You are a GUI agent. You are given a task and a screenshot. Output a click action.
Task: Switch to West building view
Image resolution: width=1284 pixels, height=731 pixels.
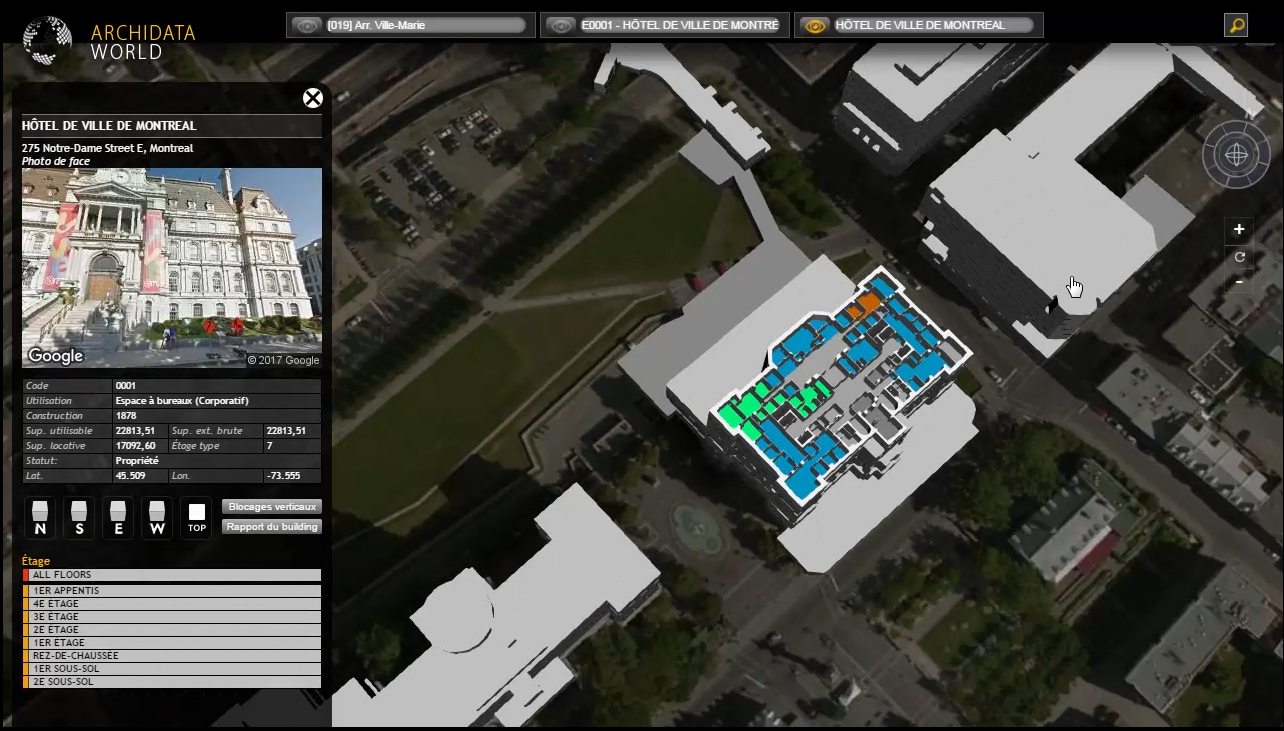[x=157, y=518]
